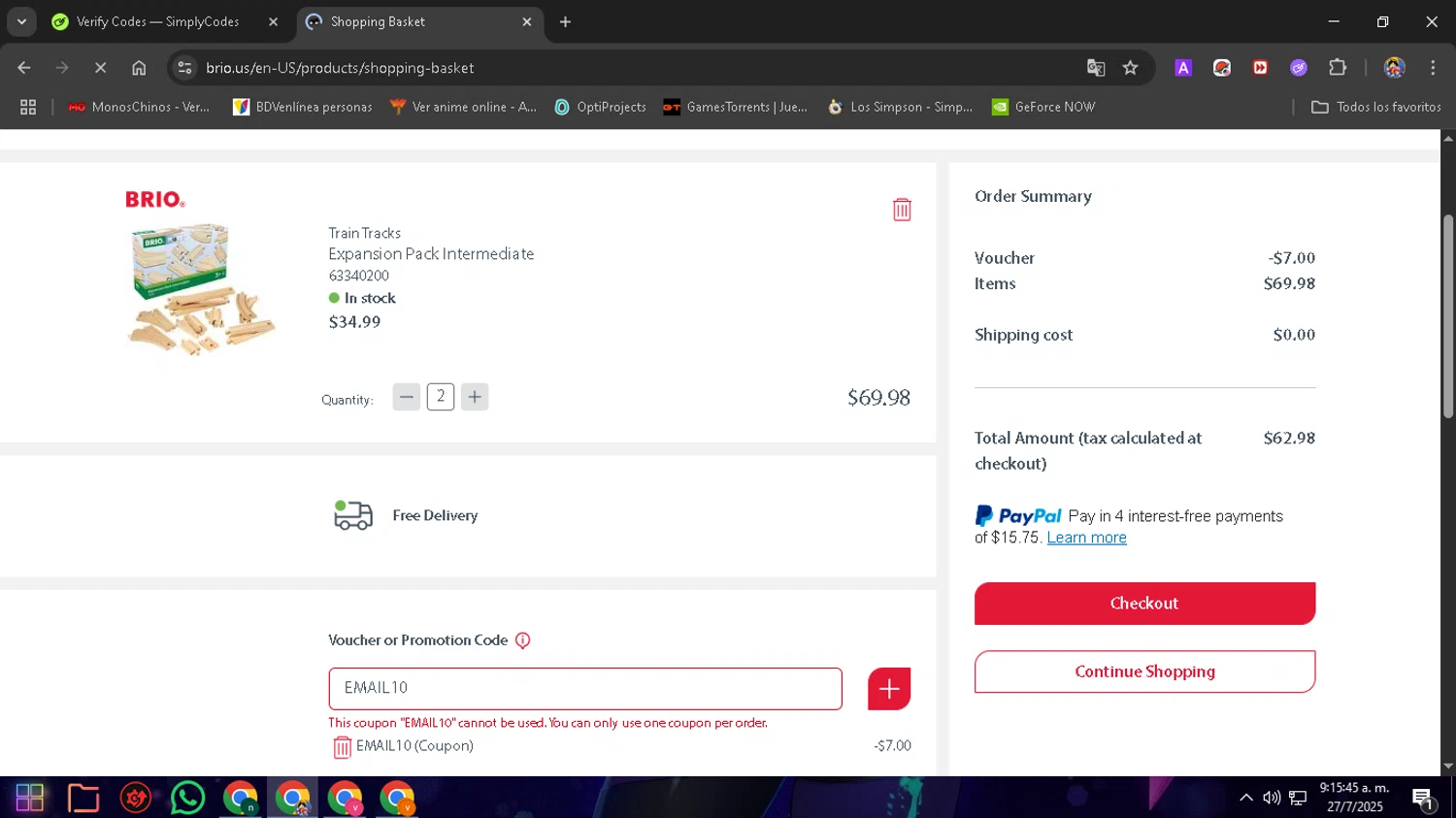Open Todos los favoritos folder
Viewport: 1456px width, 818px height.
click(1376, 107)
